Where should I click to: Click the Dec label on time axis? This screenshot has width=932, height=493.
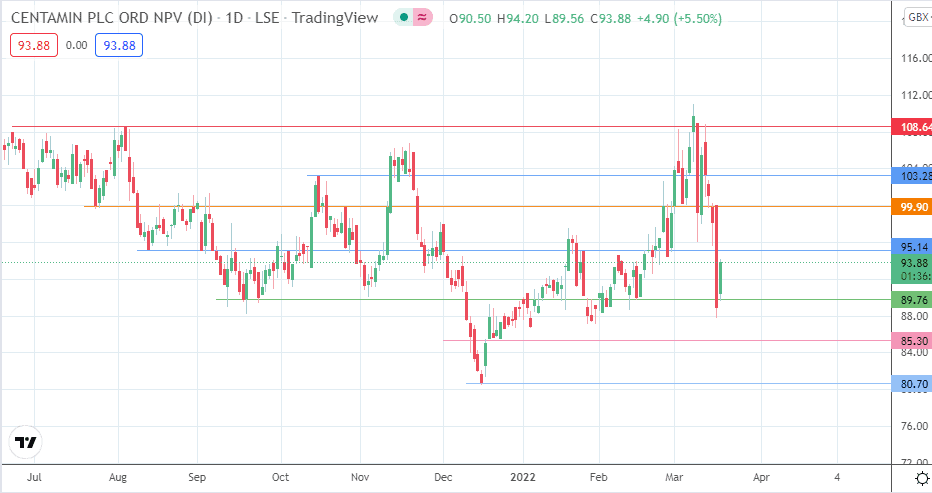[x=443, y=477]
